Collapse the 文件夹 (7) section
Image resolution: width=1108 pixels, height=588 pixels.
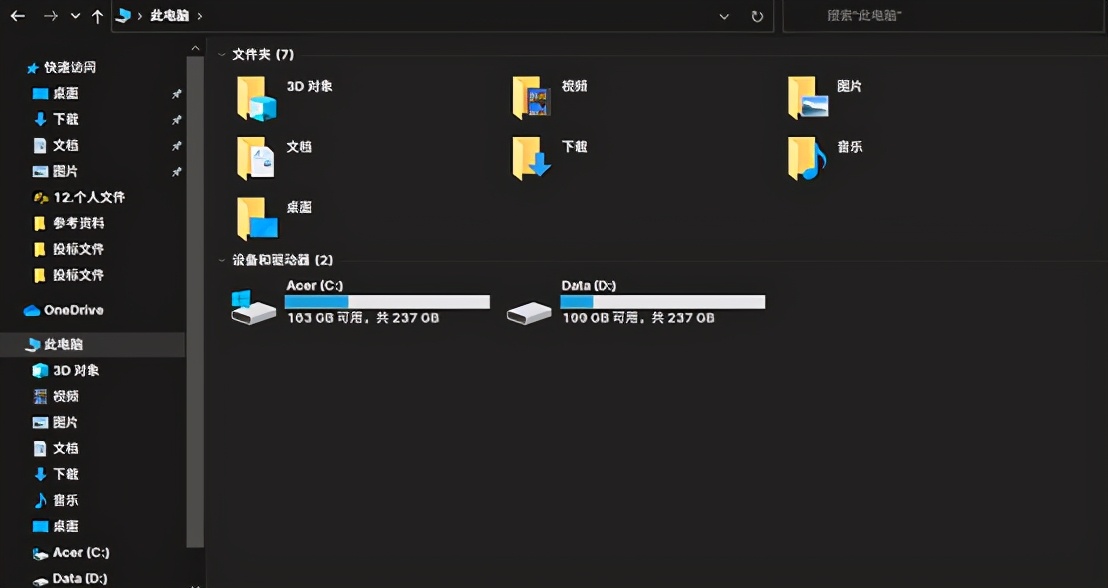pyautogui.click(x=221, y=54)
